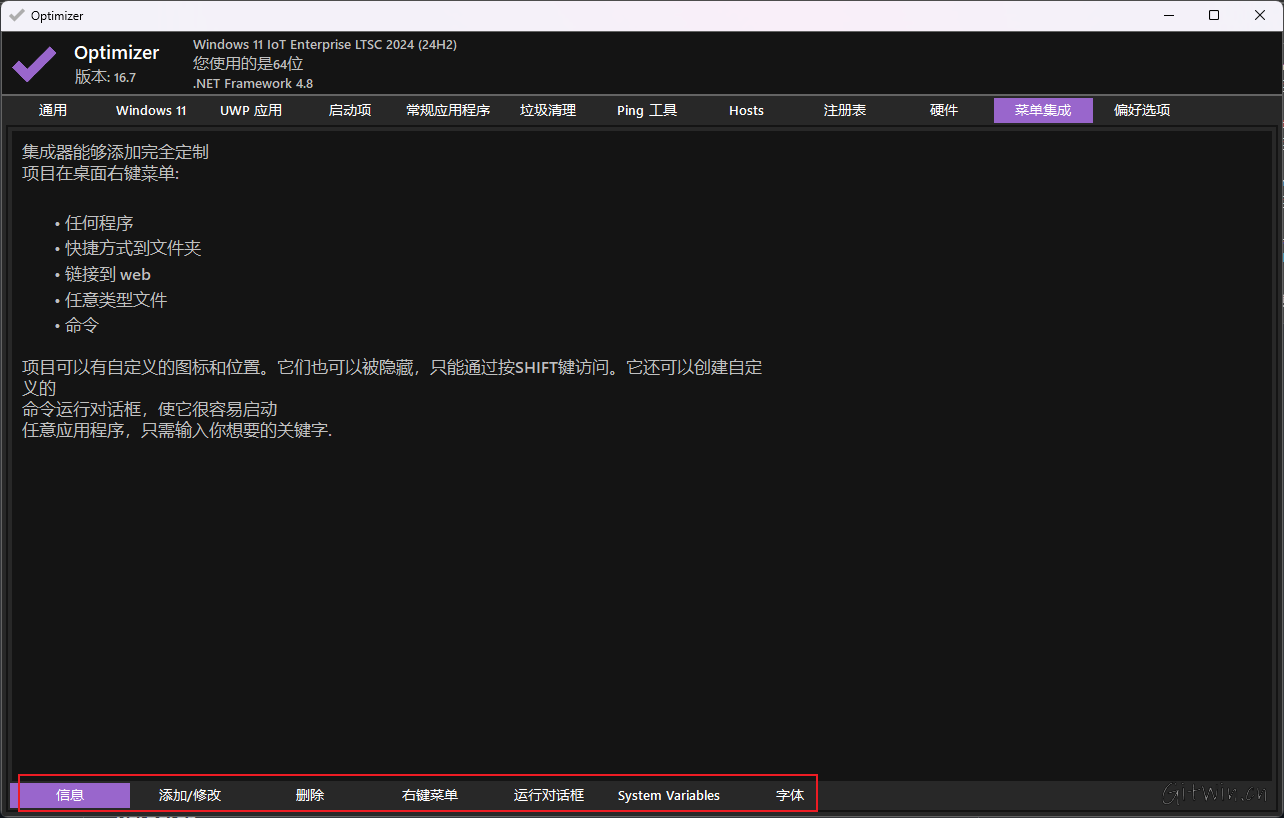
Task: Open the 启动项 manager tab
Action: (x=349, y=110)
